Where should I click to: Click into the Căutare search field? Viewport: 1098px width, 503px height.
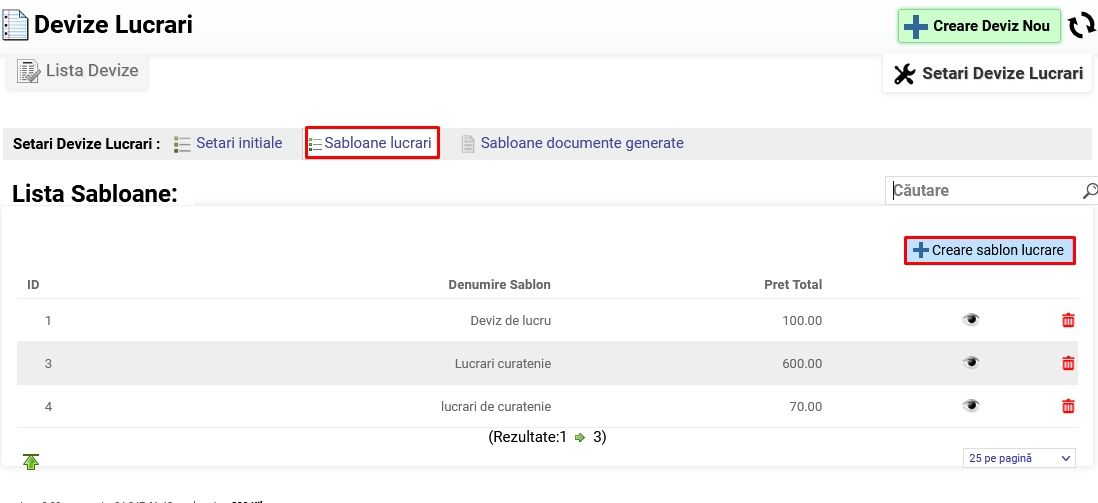click(x=983, y=191)
